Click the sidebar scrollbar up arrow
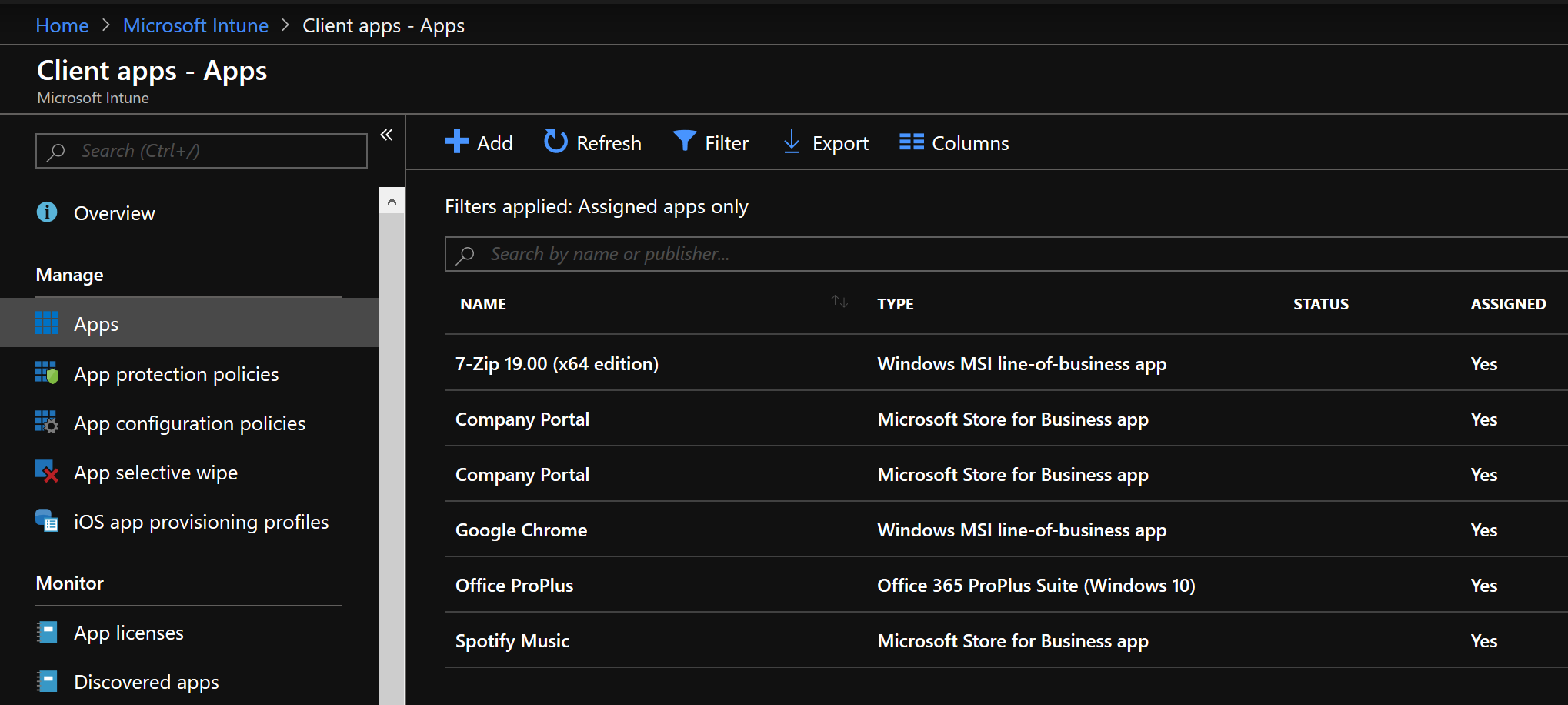1568x705 pixels. pyautogui.click(x=392, y=201)
